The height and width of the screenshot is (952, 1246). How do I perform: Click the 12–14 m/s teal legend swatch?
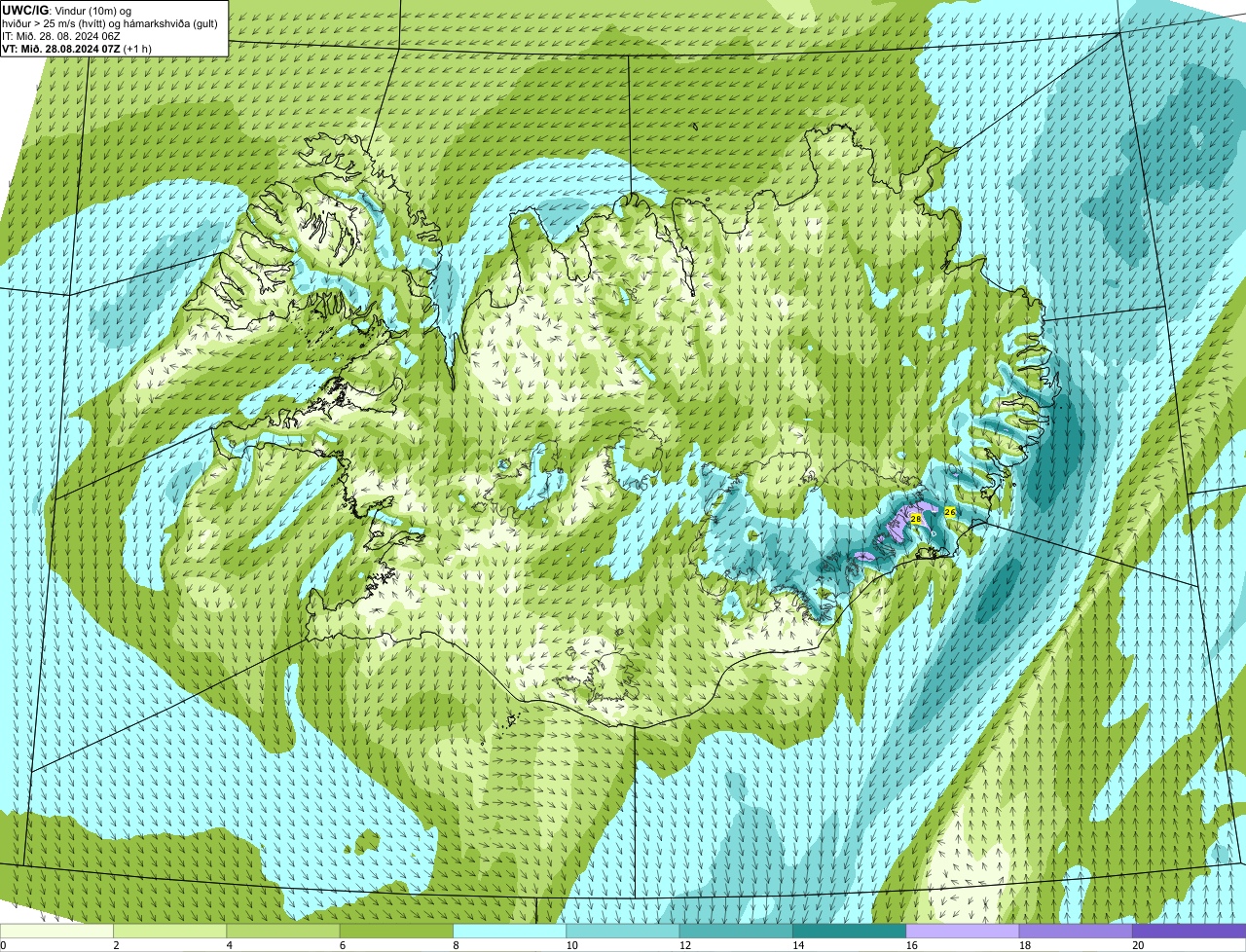(736, 932)
